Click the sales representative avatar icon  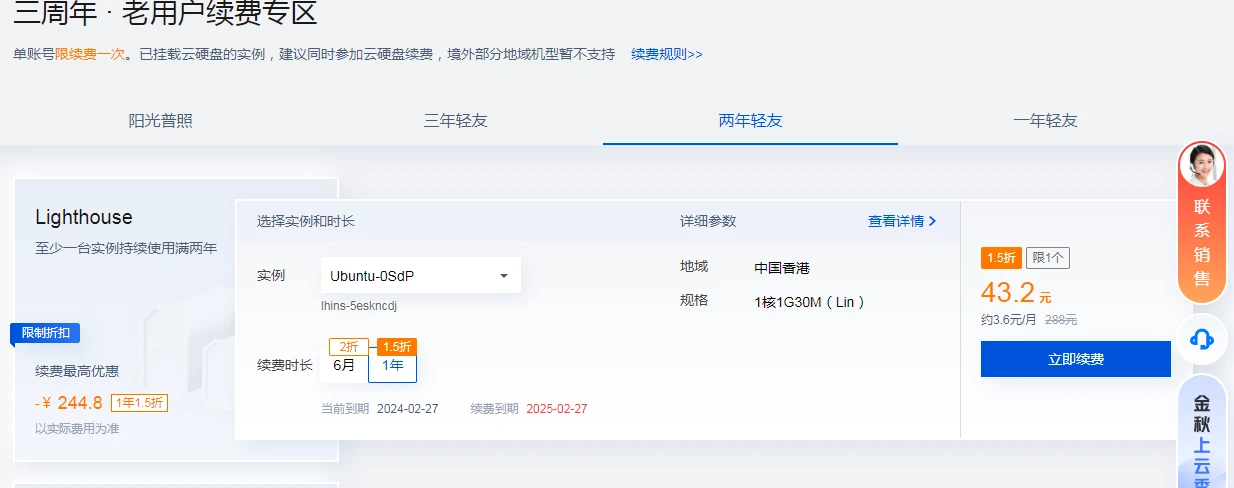coord(1201,165)
